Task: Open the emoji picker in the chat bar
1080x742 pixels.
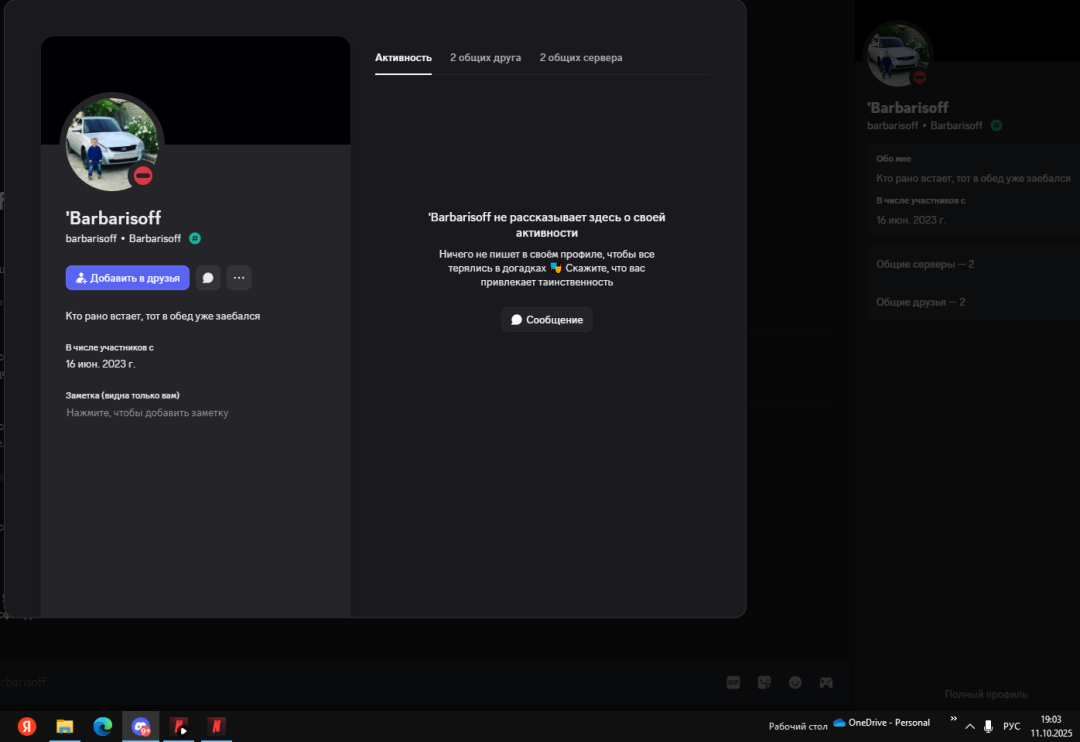Action: pos(795,682)
